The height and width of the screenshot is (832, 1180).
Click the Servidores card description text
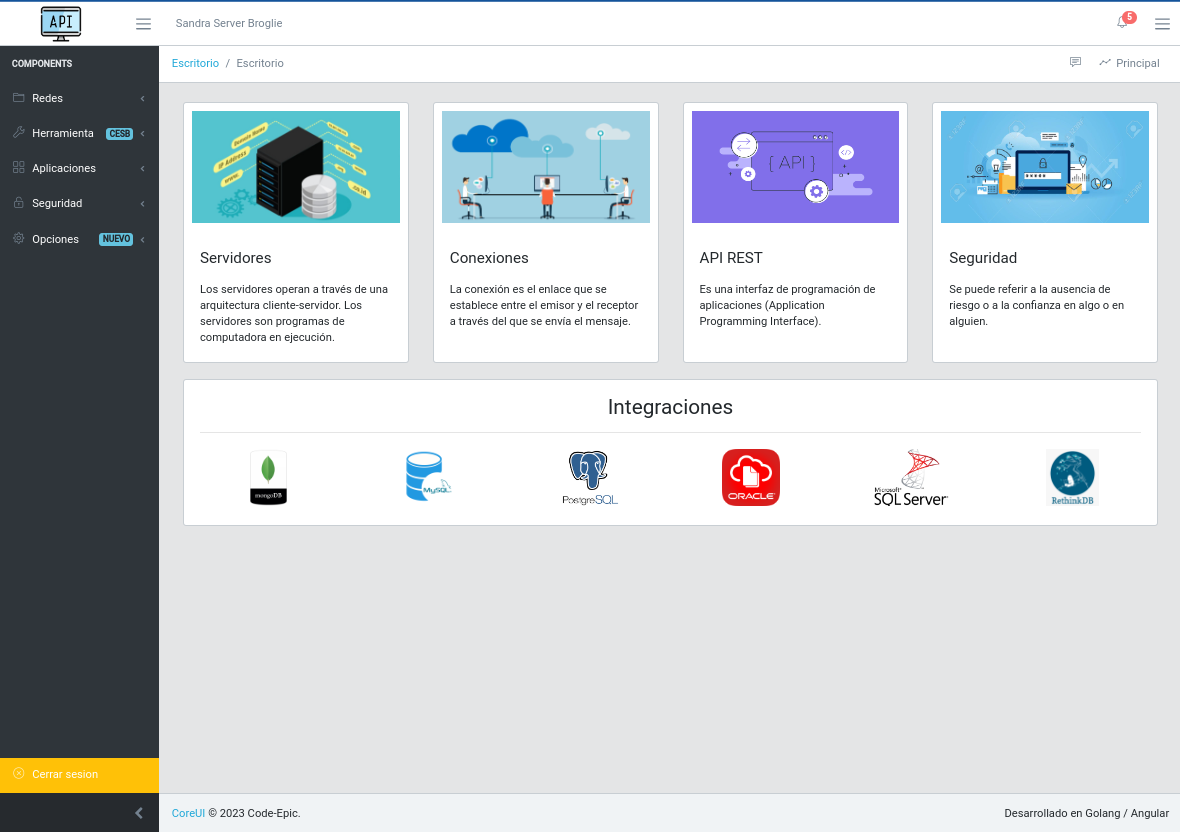295,313
